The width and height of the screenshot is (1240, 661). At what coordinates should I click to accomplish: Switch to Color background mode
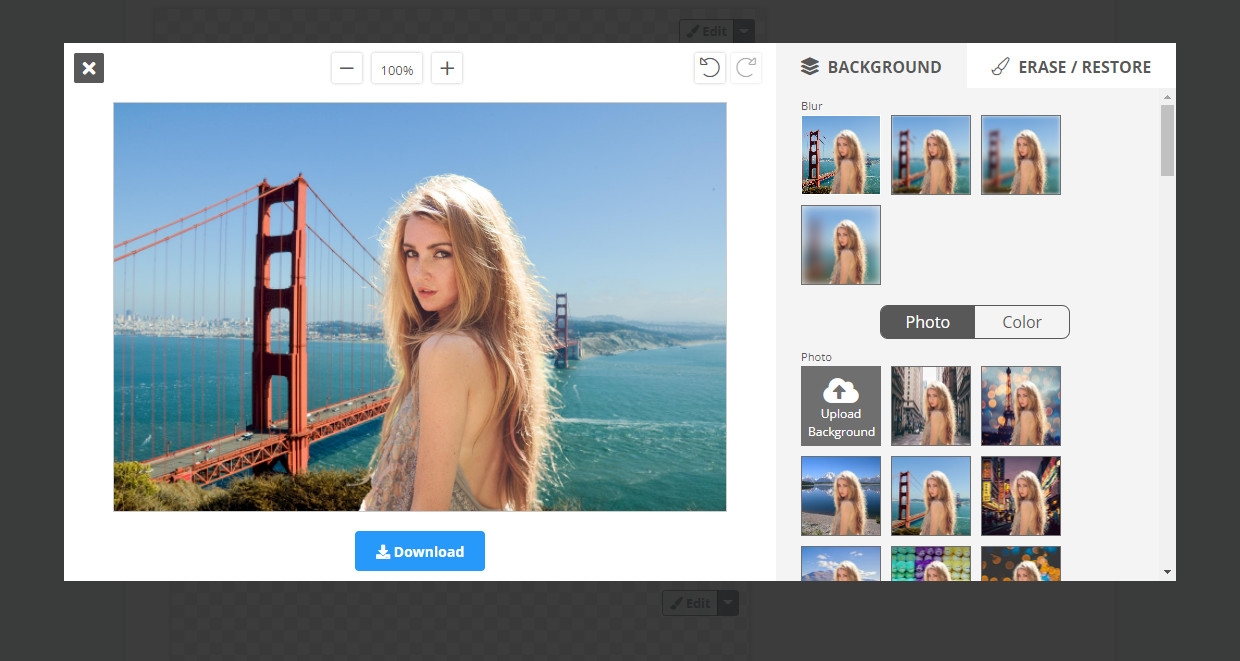pyautogui.click(x=1022, y=322)
